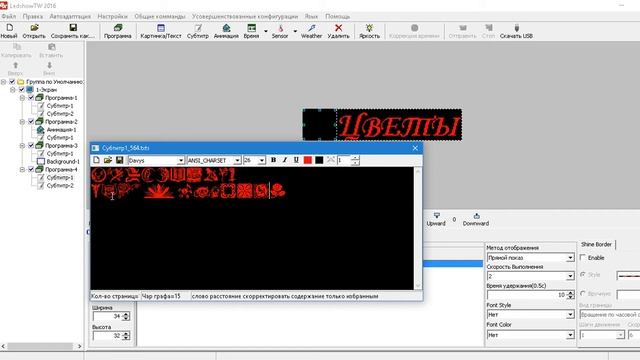Enable the Shine Border checkbox
Image resolution: width=640 pixels, height=360 pixels.
coord(583,258)
